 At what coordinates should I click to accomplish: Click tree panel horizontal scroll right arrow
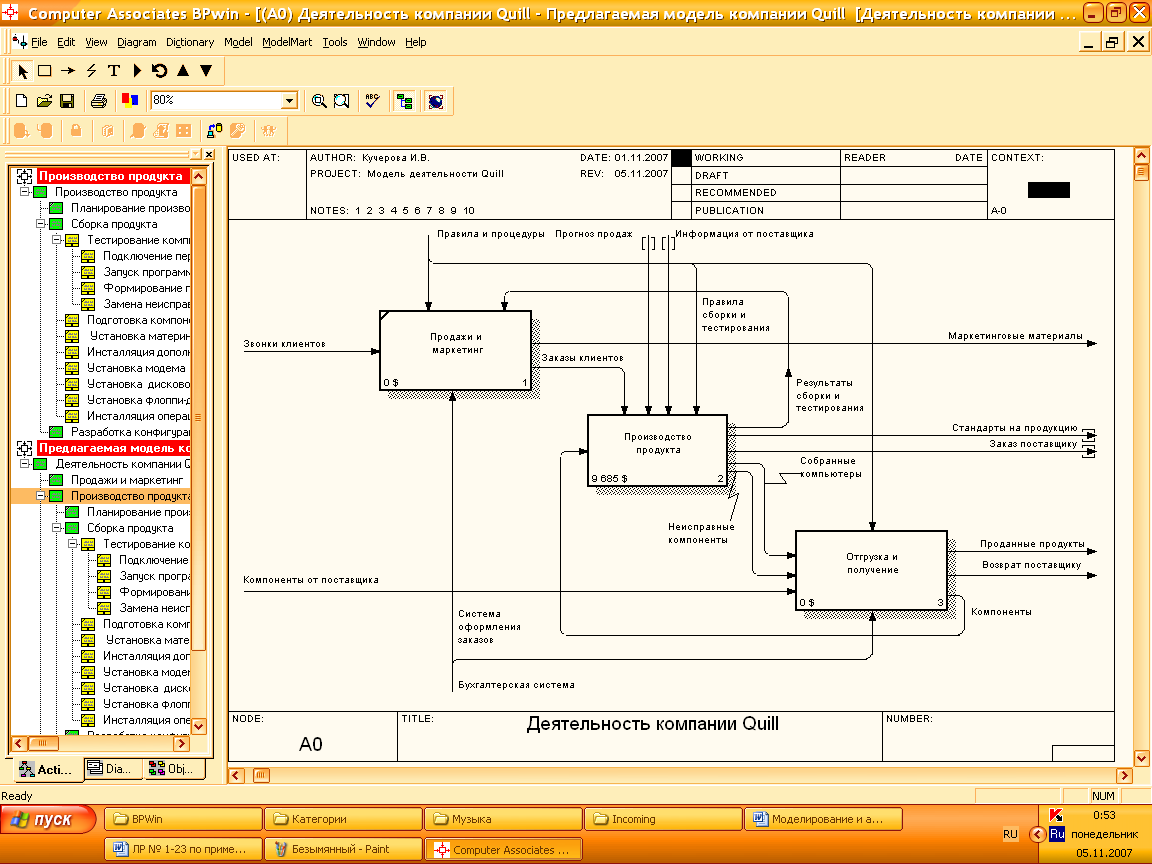coord(181,744)
